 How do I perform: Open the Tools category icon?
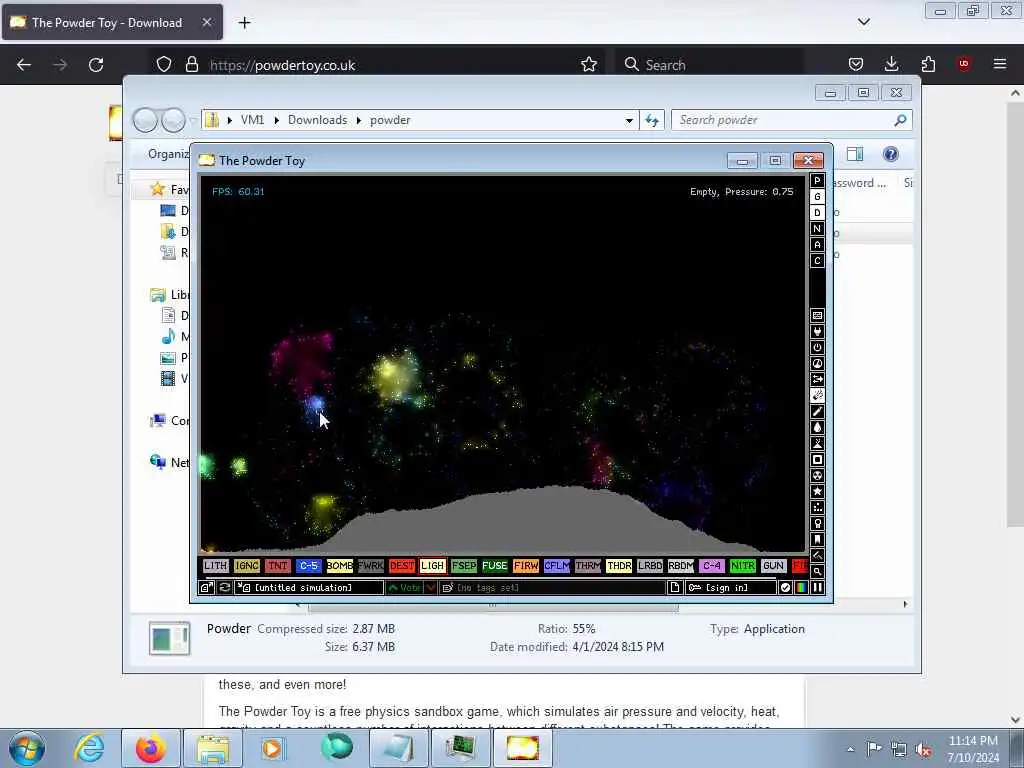click(x=817, y=524)
